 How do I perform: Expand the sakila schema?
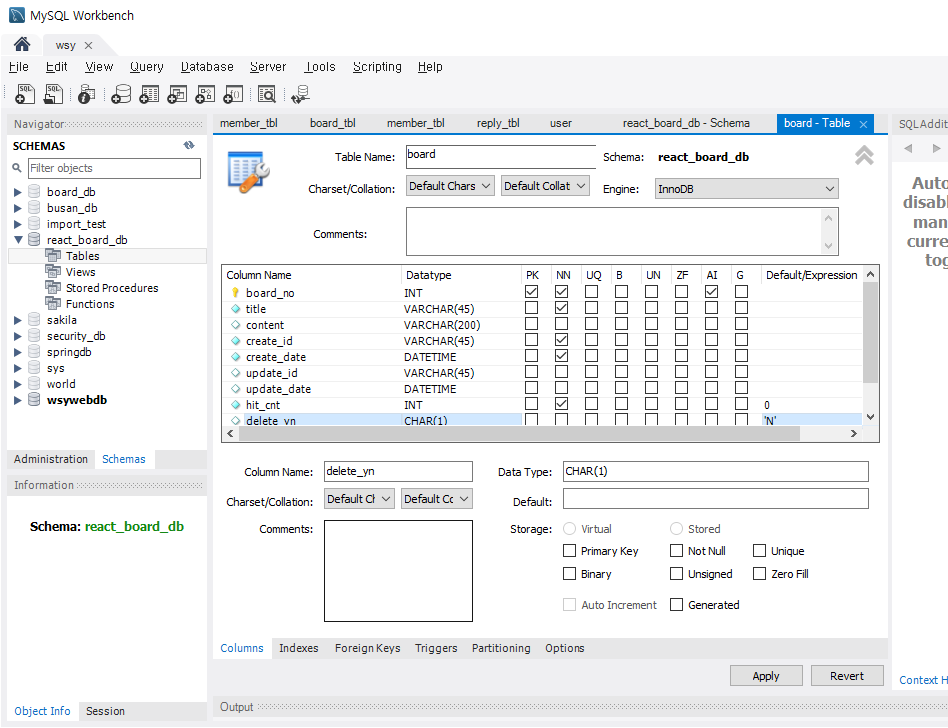coord(18,320)
